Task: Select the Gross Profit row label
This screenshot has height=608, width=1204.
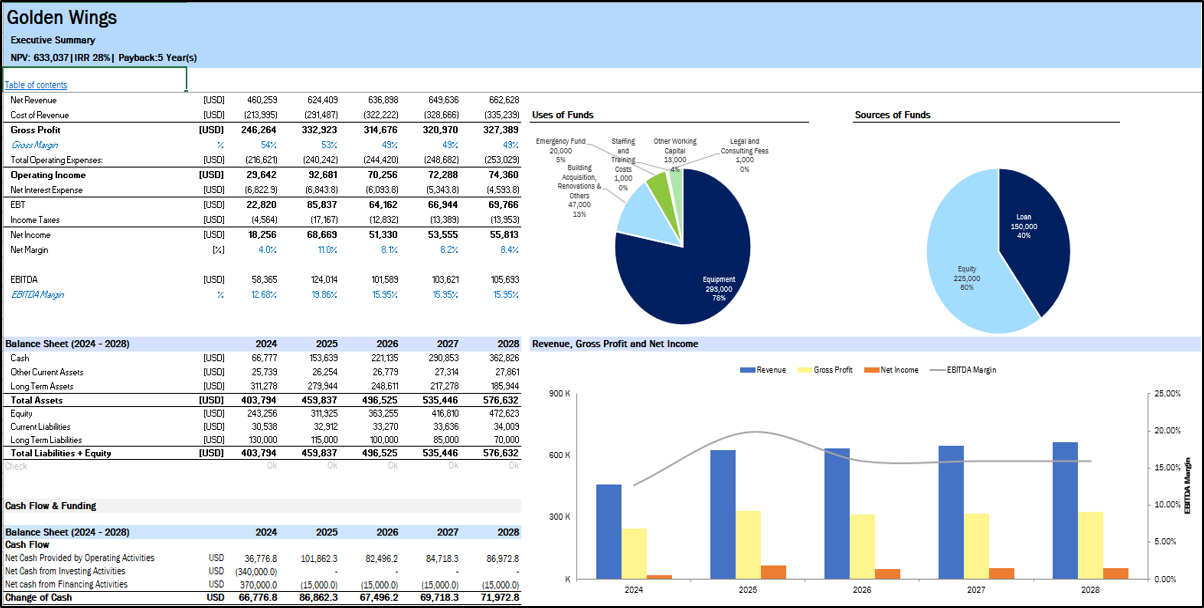Action: [x=37, y=130]
